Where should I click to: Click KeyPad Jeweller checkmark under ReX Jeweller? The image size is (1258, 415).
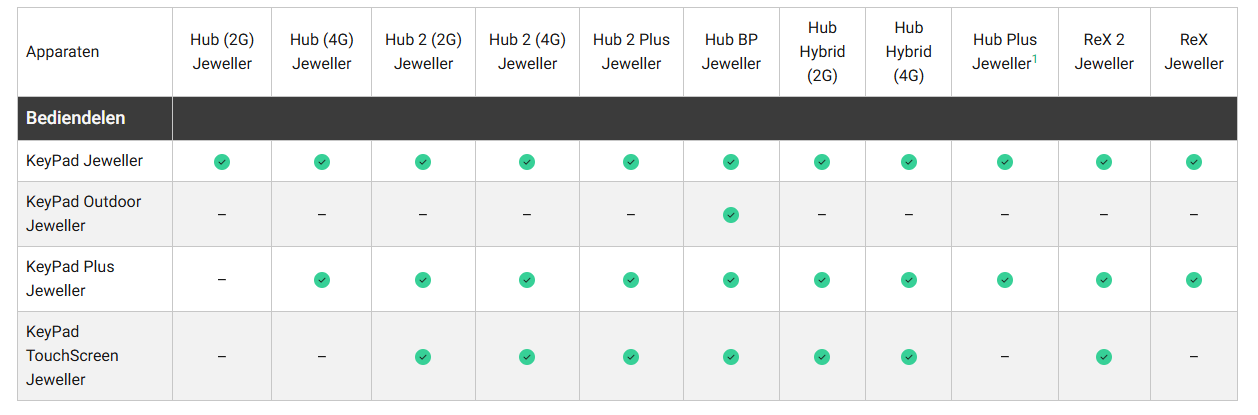tap(1194, 162)
